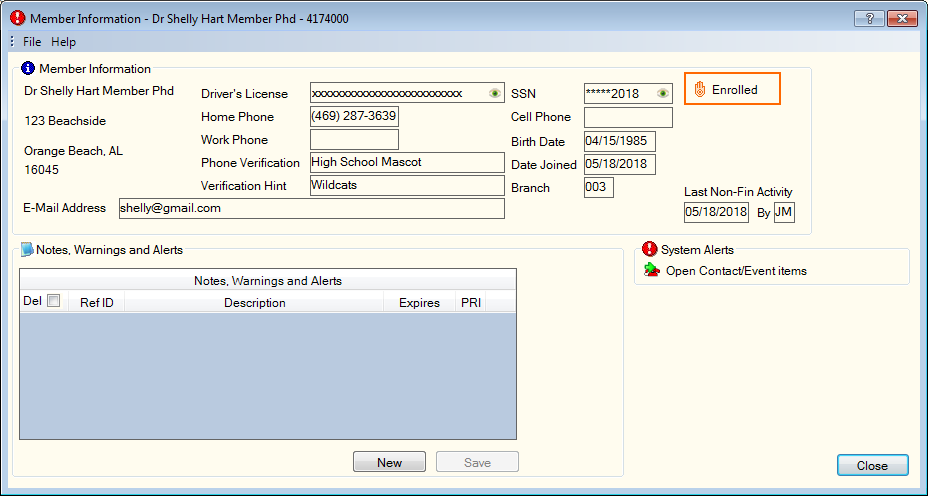This screenshot has width=928, height=496.
Task: Click the Close button
Action: (x=872, y=465)
